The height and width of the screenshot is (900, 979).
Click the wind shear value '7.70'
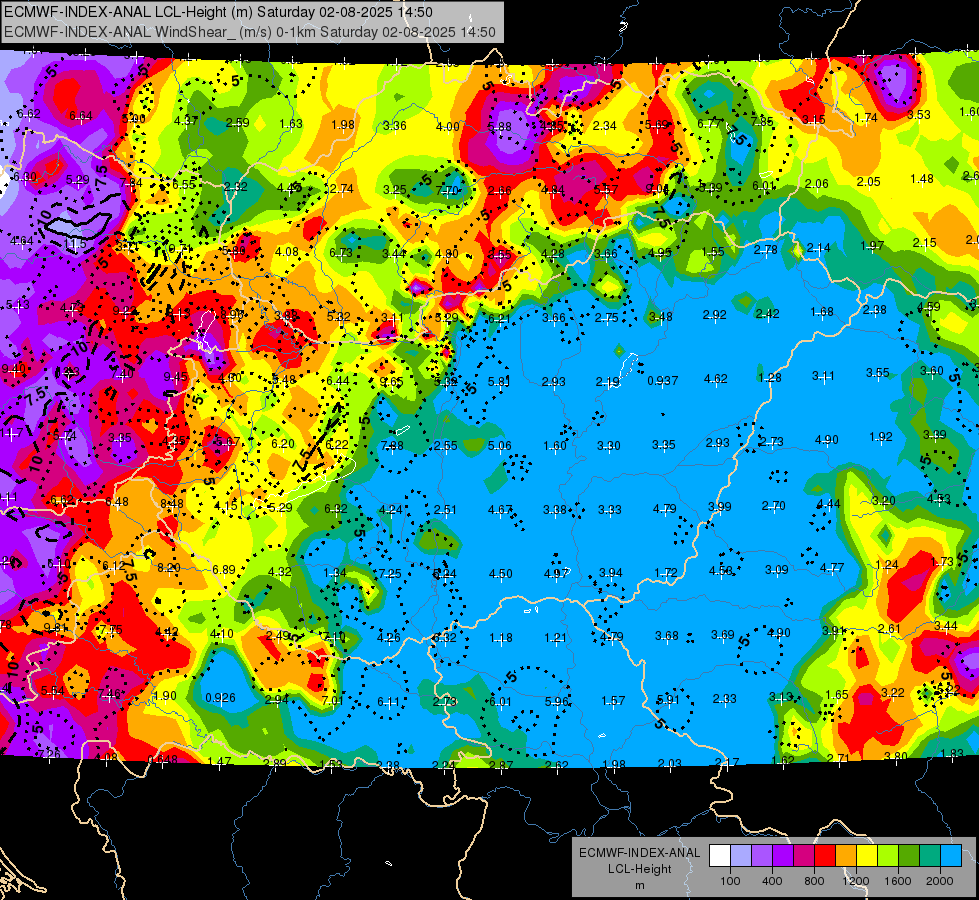pyautogui.click(x=447, y=190)
